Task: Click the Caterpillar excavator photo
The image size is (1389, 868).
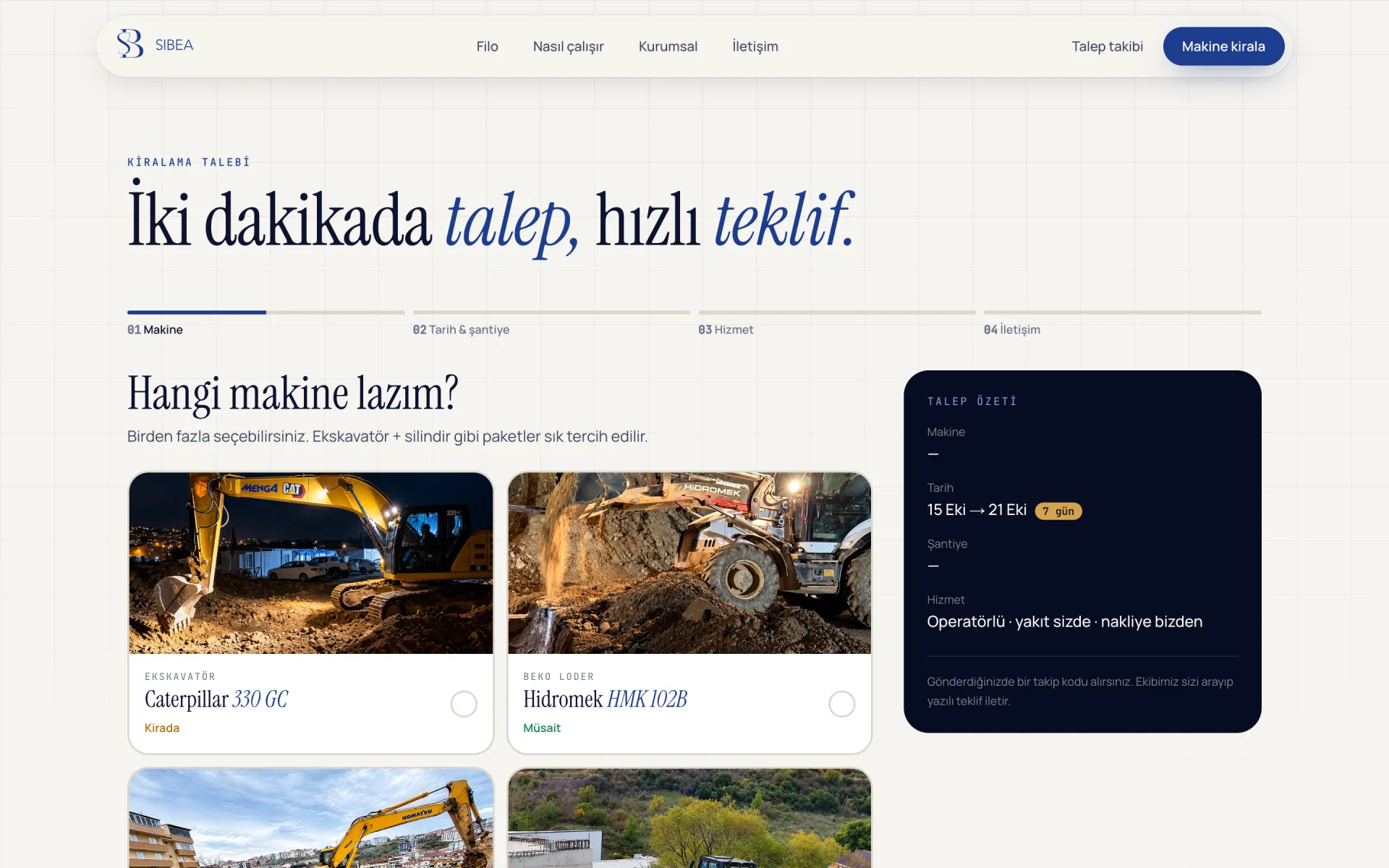Action: [x=311, y=563]
